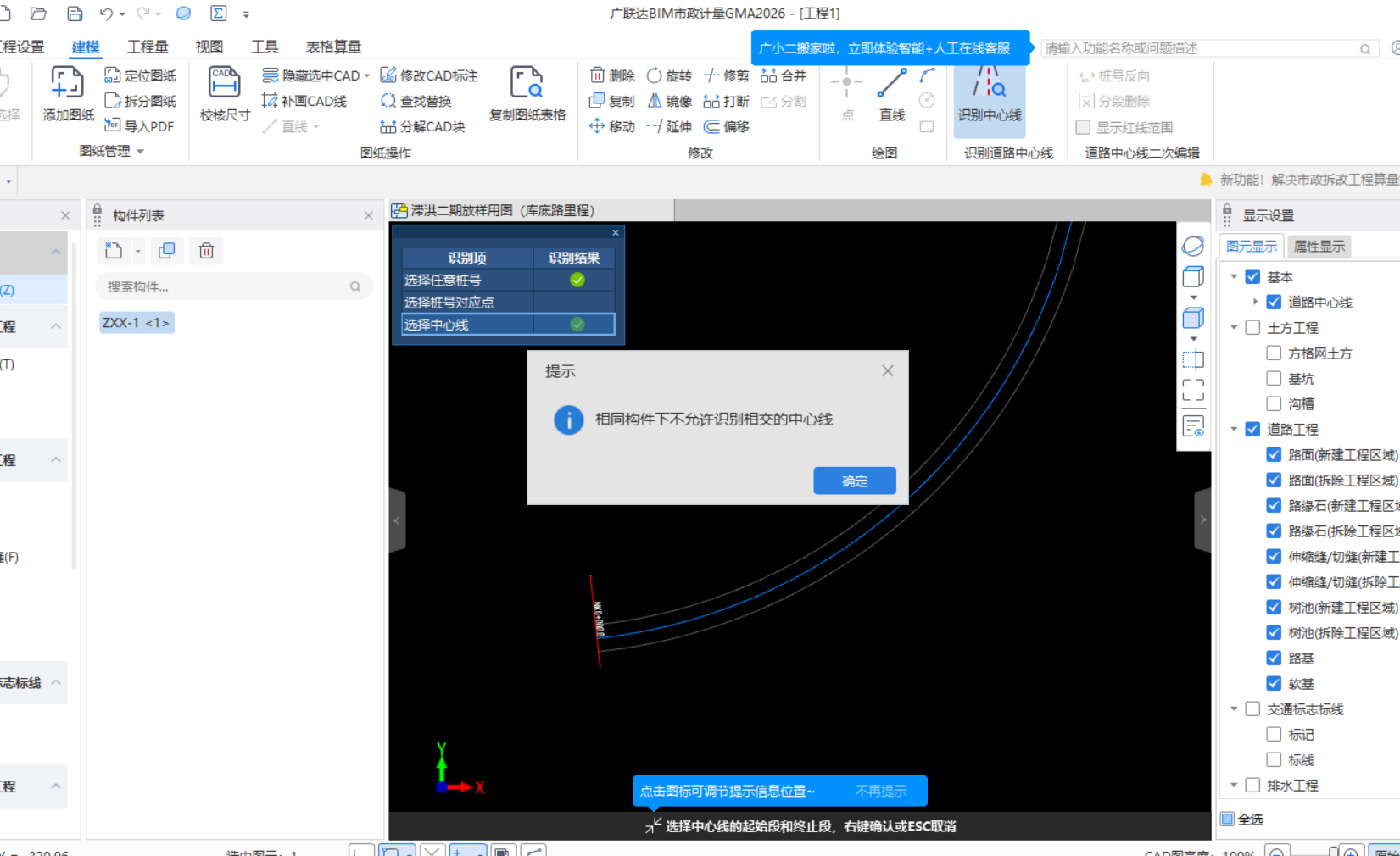Screen dimensions: 1400x856
Task: Enable the 基坑 checkbox
Action: (x=1274, y=379)
